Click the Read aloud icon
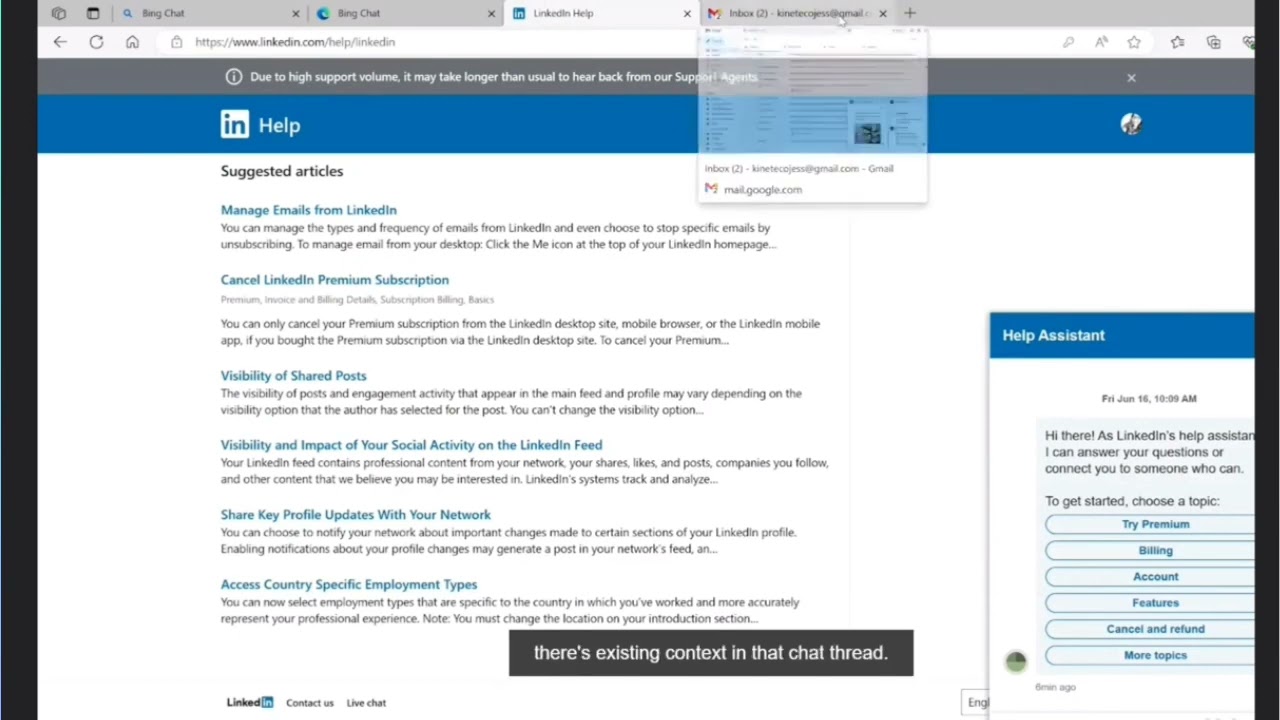The image size is (1280, 720). click(x=1101, y=42)
